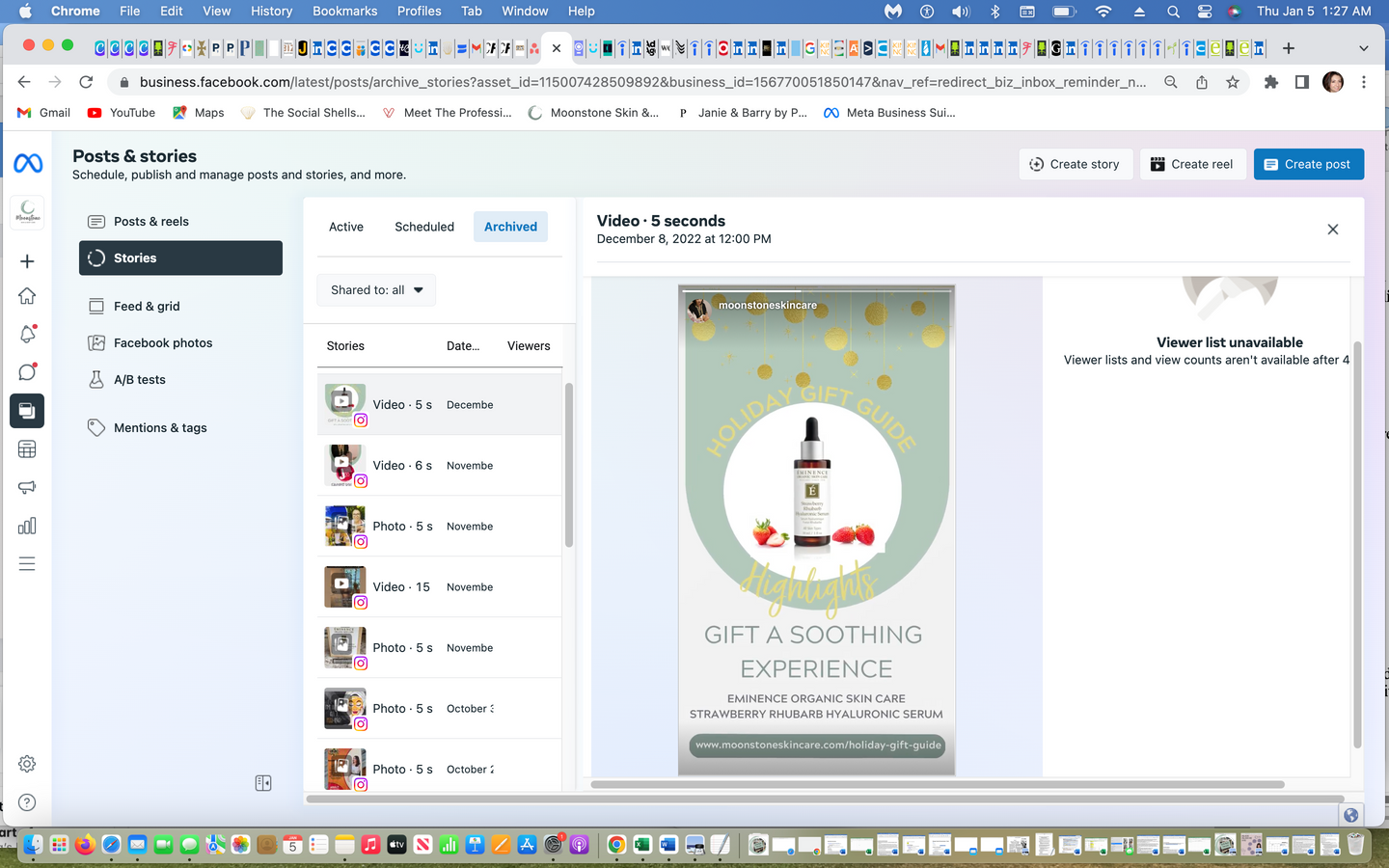This screenshot has height=868, width=1389.
Task: Expand the All tools hamburger menu
Action: tap(27, 564)
